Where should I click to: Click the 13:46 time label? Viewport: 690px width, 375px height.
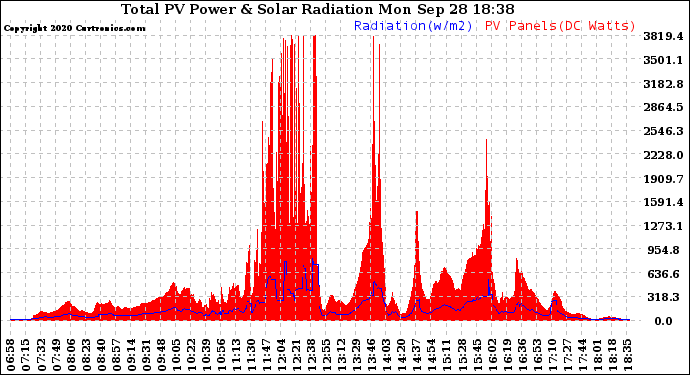coord(372,355)
